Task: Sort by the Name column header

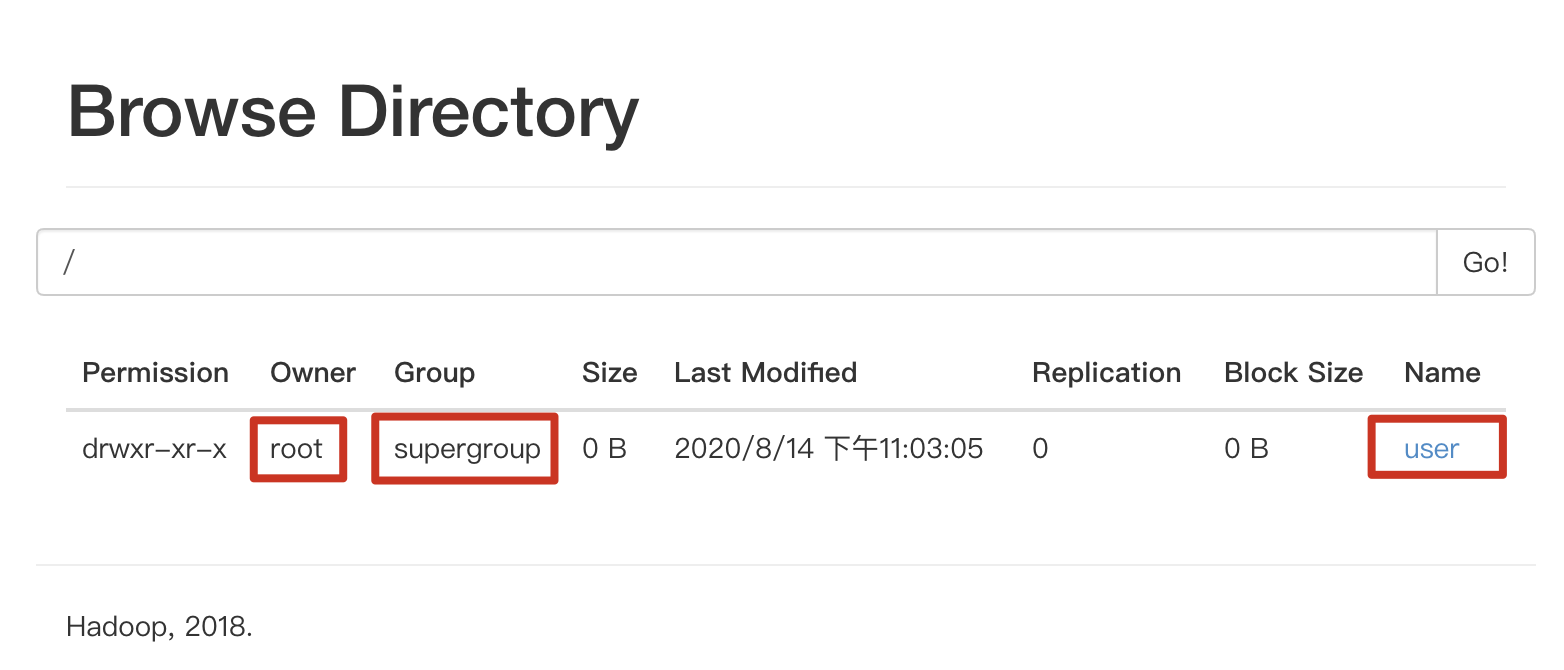Action: tap(1441, 372)
